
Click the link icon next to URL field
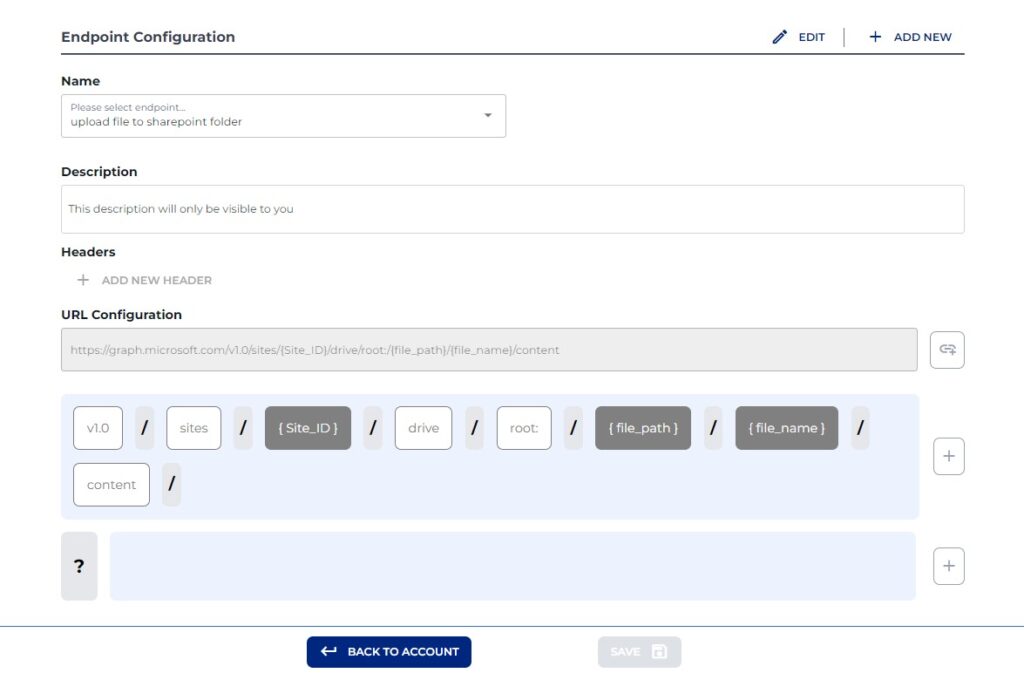[x=947, y=349]
